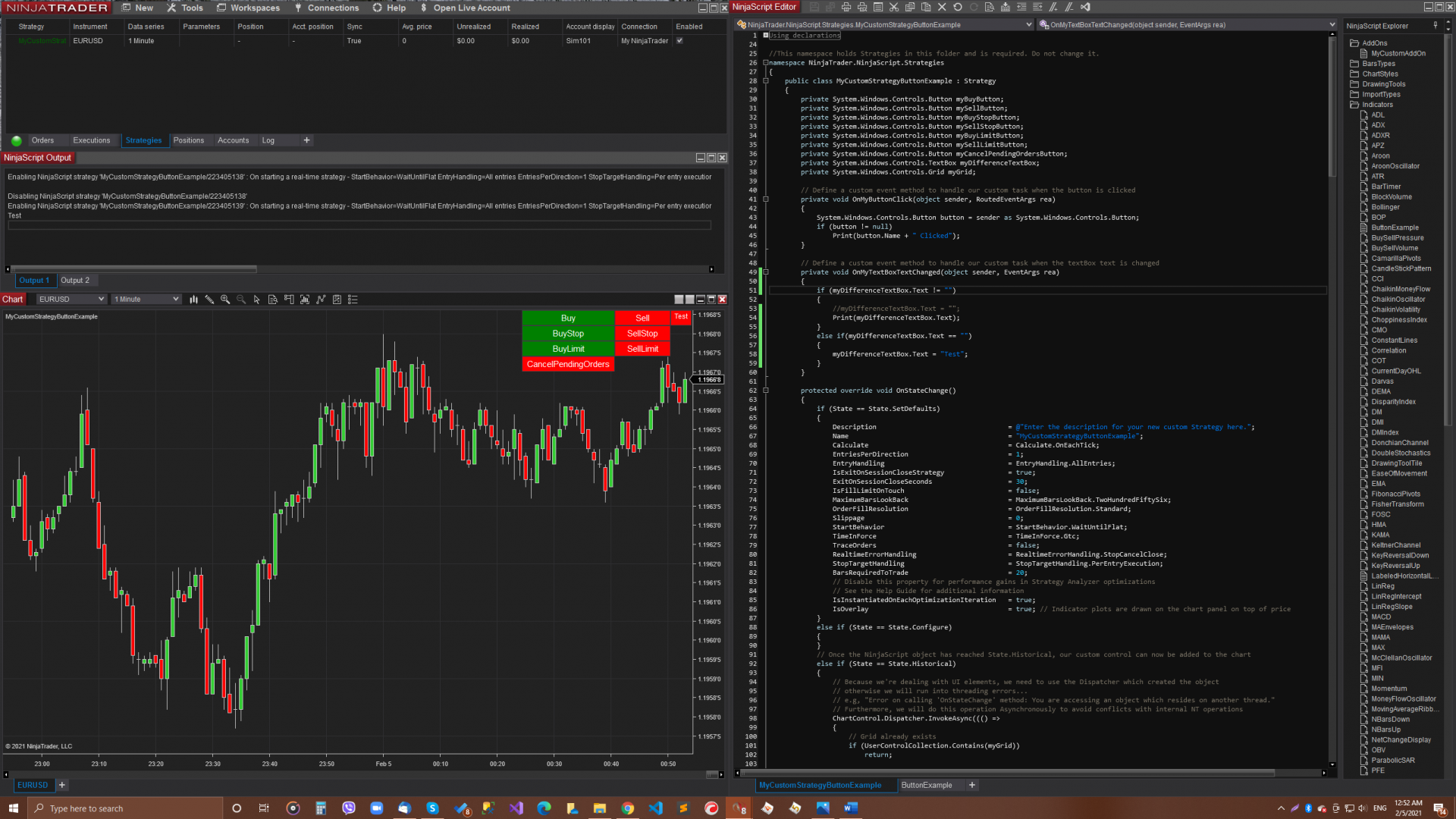Viewport: 1456px width, 819px height.
Task: Toggle the Enabled checkbox for EURUSD strategy
Action: click(x=679, y=41)
